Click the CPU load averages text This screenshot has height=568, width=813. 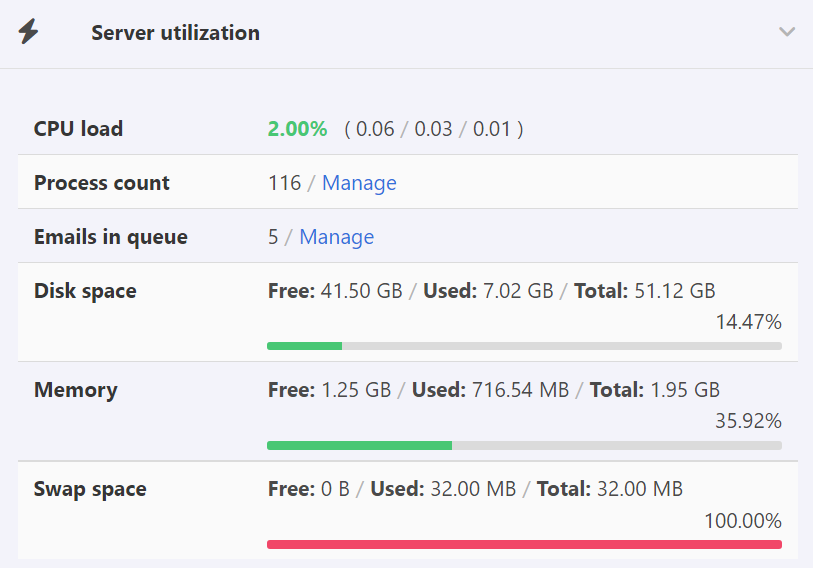coord(434,129)
